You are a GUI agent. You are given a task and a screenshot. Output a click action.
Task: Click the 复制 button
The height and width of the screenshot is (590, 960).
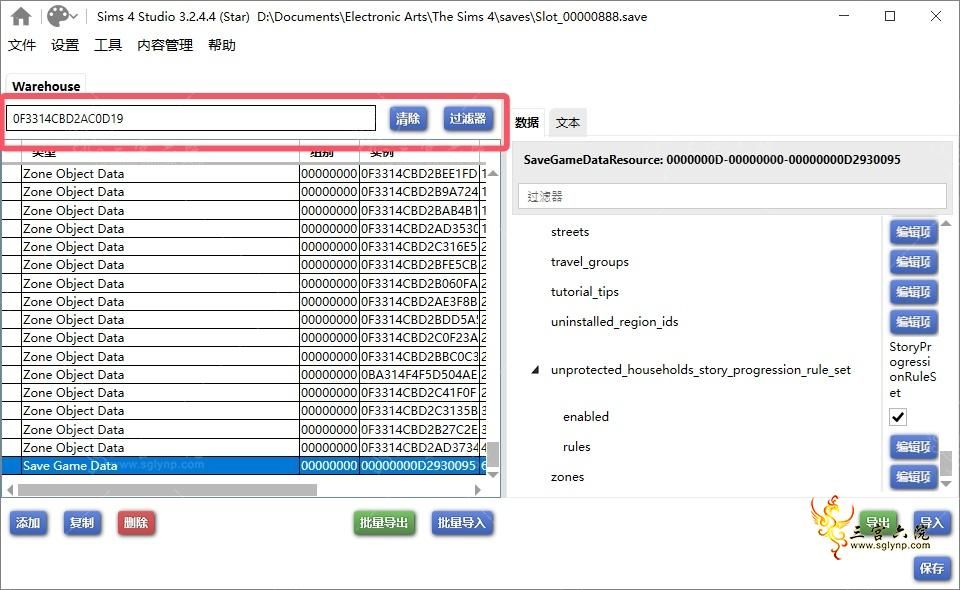coord(82,523)
